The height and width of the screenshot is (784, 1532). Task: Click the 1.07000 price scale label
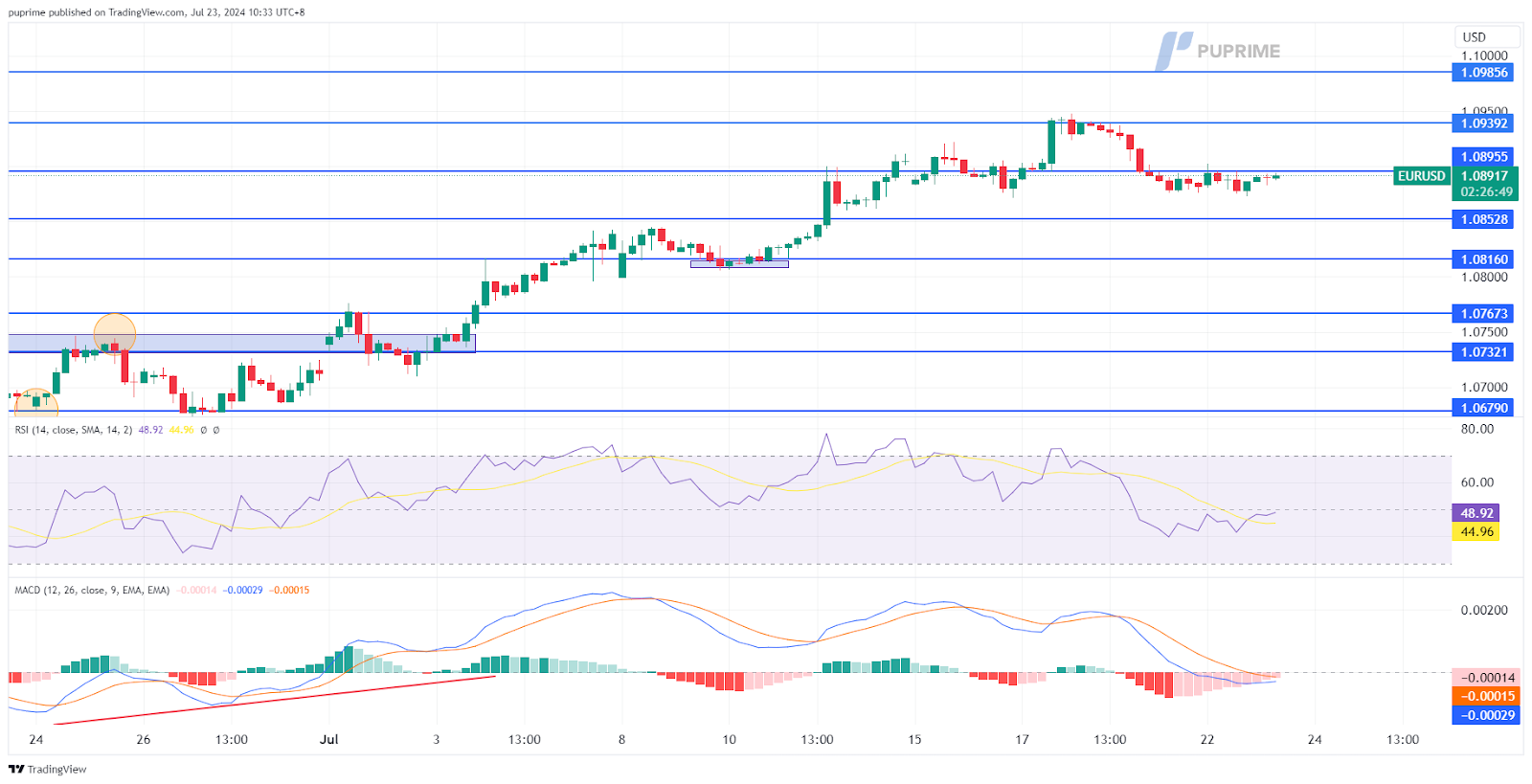point(1484,388)
